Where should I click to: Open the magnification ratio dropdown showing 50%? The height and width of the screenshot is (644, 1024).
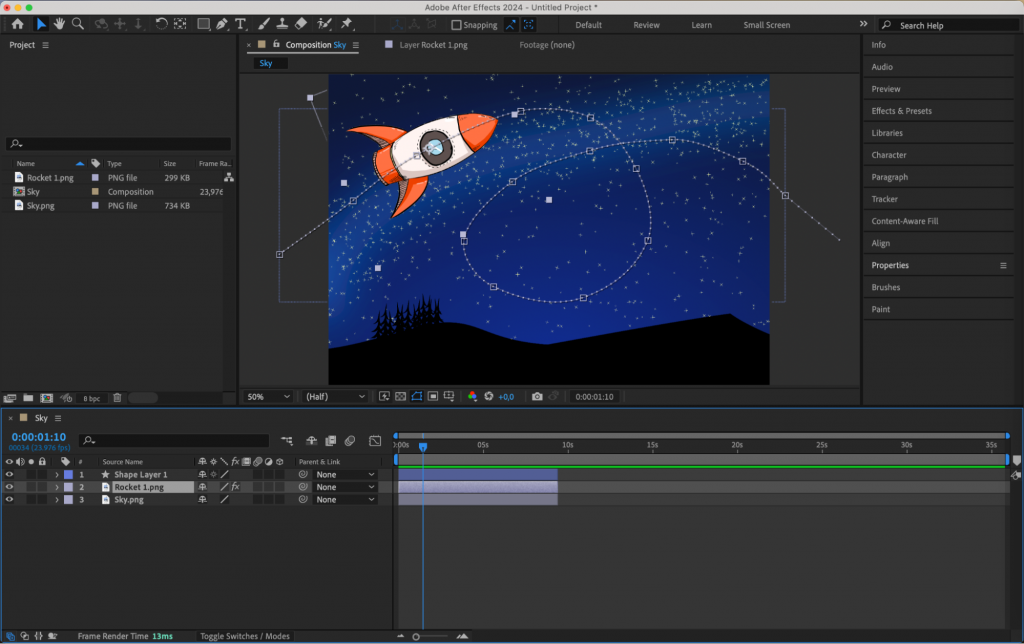pos(267,396)
